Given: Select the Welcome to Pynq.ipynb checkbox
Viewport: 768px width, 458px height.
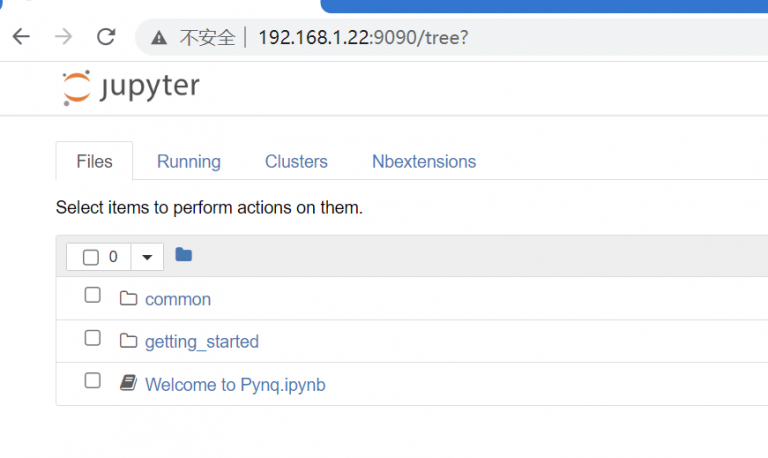Looking at the screenshot, I should 92,381.
